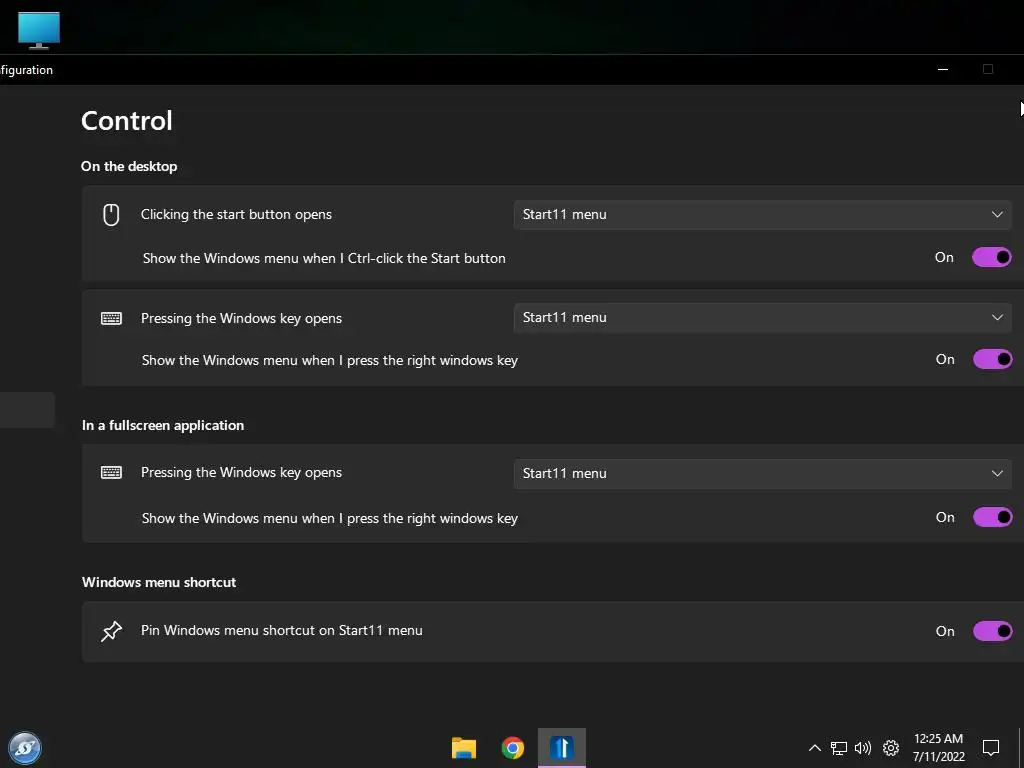Select the Start11 app taskbar icon
The width and height of the screenshot is (1024, 768).
pyautogui.click(x=562, y=748)
